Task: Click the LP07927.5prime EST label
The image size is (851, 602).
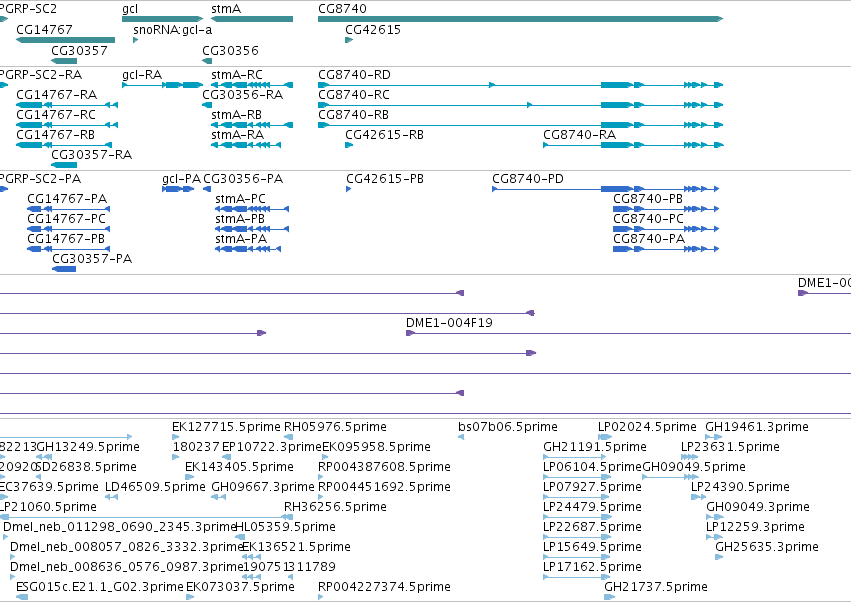Action: point(593,487)
